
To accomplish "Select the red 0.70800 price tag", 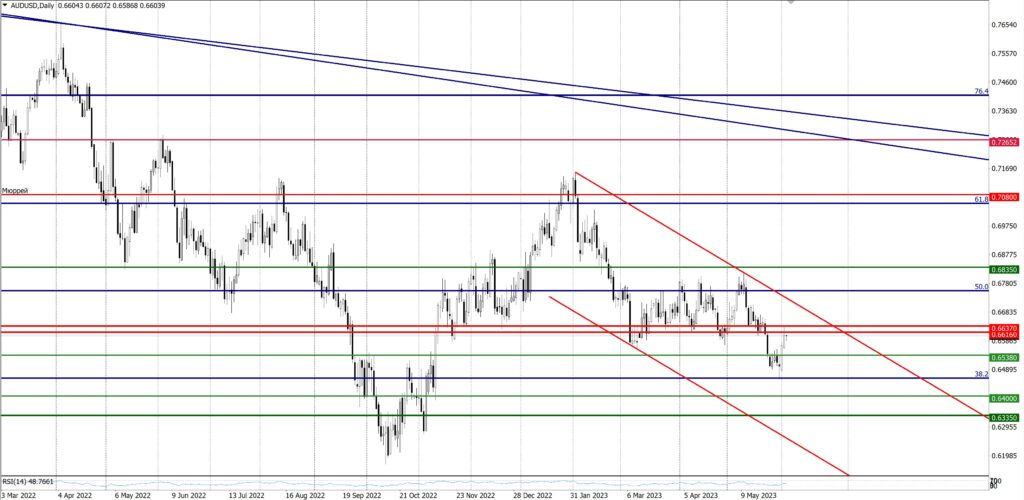I will point(1004,198).
